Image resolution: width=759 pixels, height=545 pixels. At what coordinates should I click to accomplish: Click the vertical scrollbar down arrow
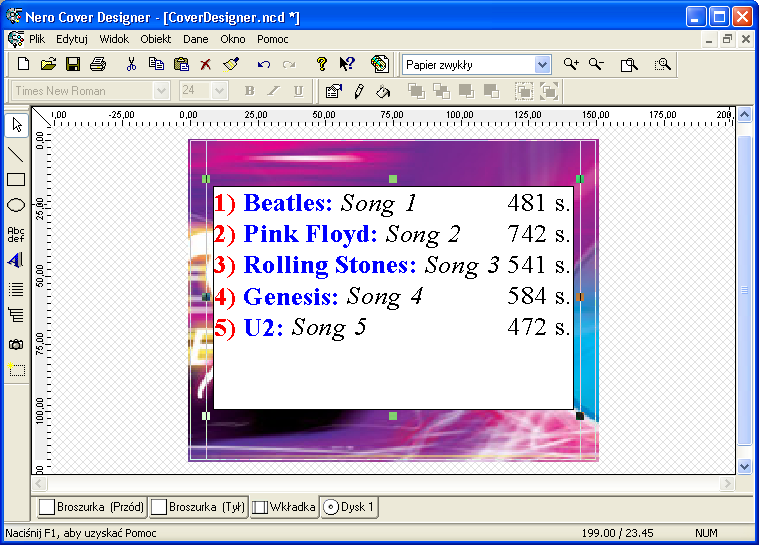pyautogui.click(x=744, y=467)
